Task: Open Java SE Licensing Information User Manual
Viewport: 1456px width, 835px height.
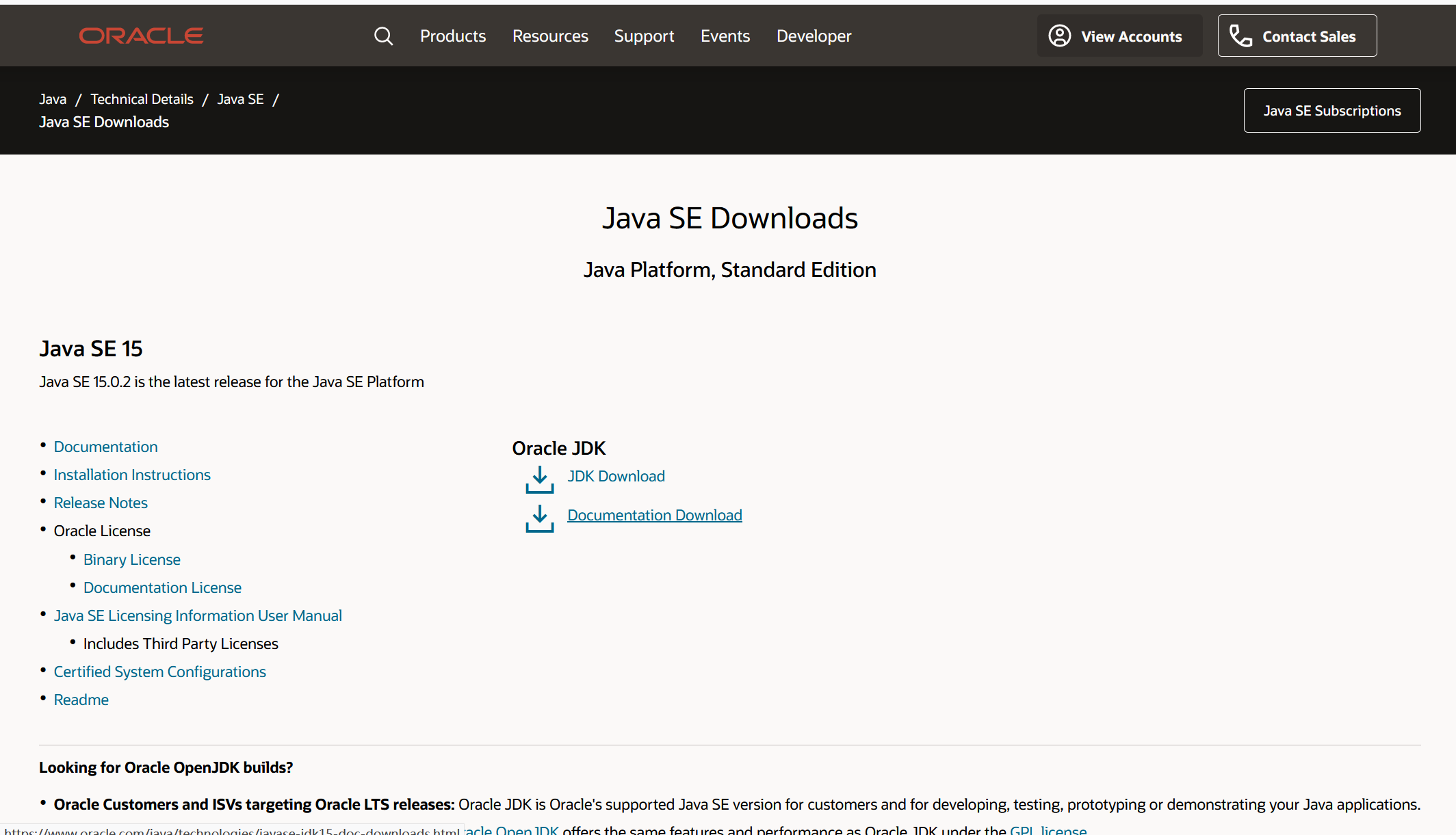Action: click(198, 615)
